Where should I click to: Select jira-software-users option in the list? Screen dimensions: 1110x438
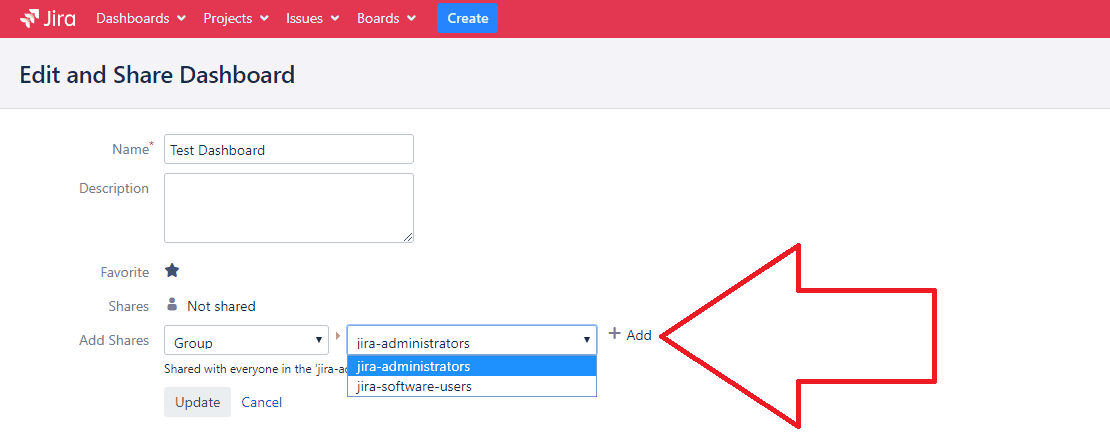(x=471, y=386)
